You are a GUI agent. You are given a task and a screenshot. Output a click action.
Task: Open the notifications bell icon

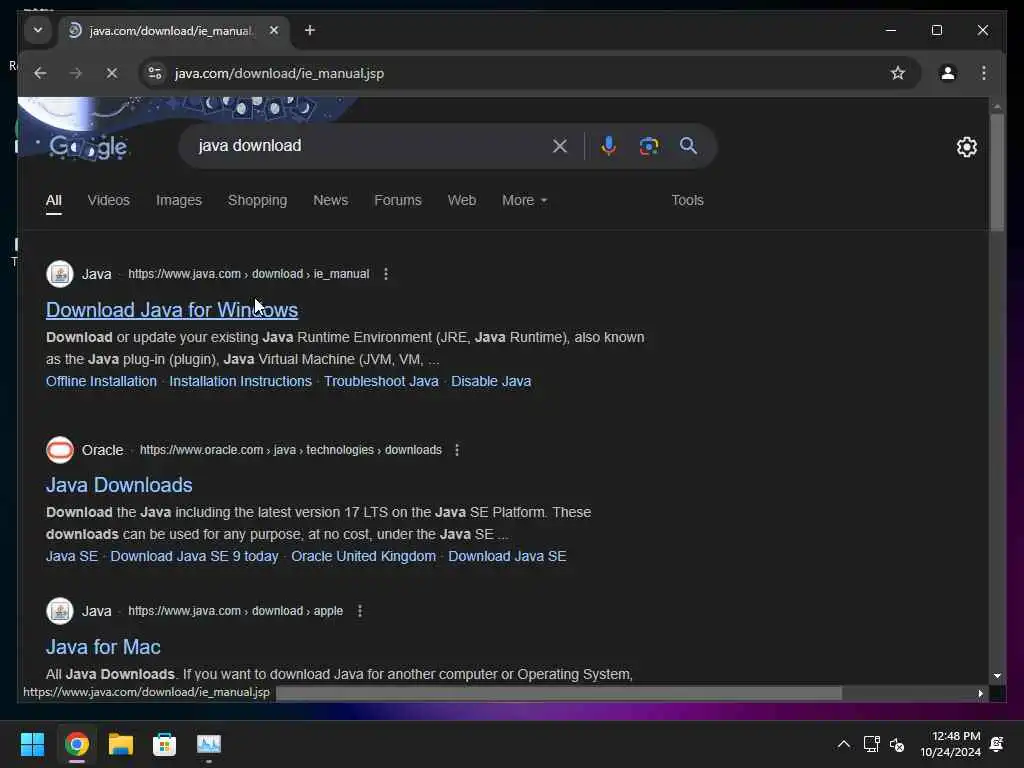point(997,744)
